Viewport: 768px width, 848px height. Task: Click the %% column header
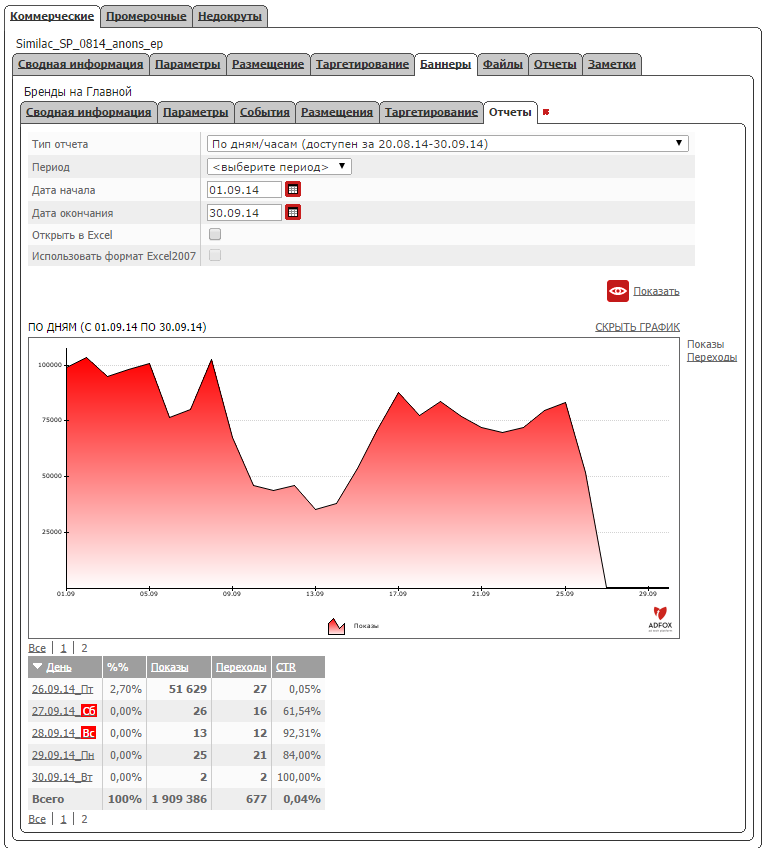click(118, 667)
